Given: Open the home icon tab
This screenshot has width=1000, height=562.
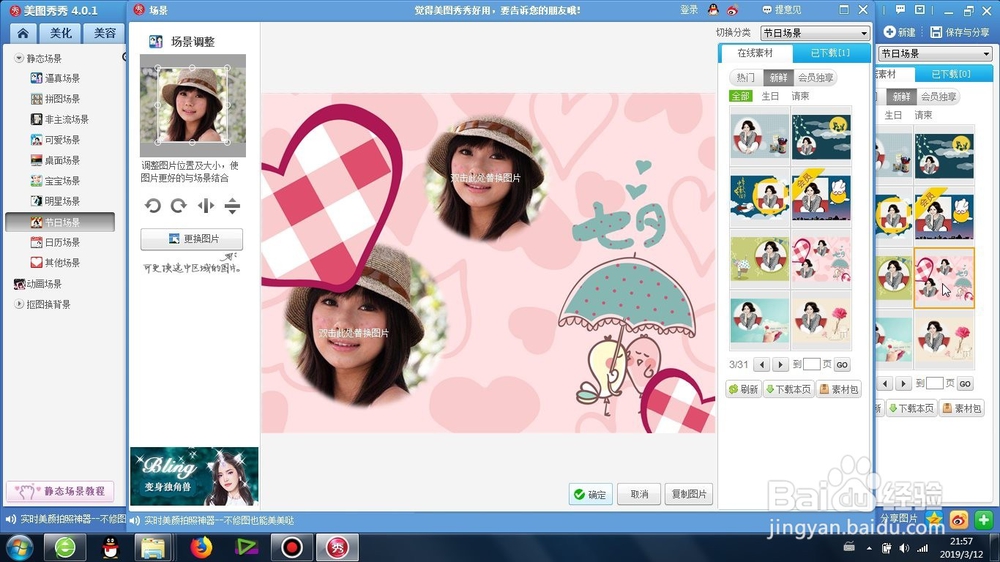Looking at the screenshot, I should [x=23, y=33].
